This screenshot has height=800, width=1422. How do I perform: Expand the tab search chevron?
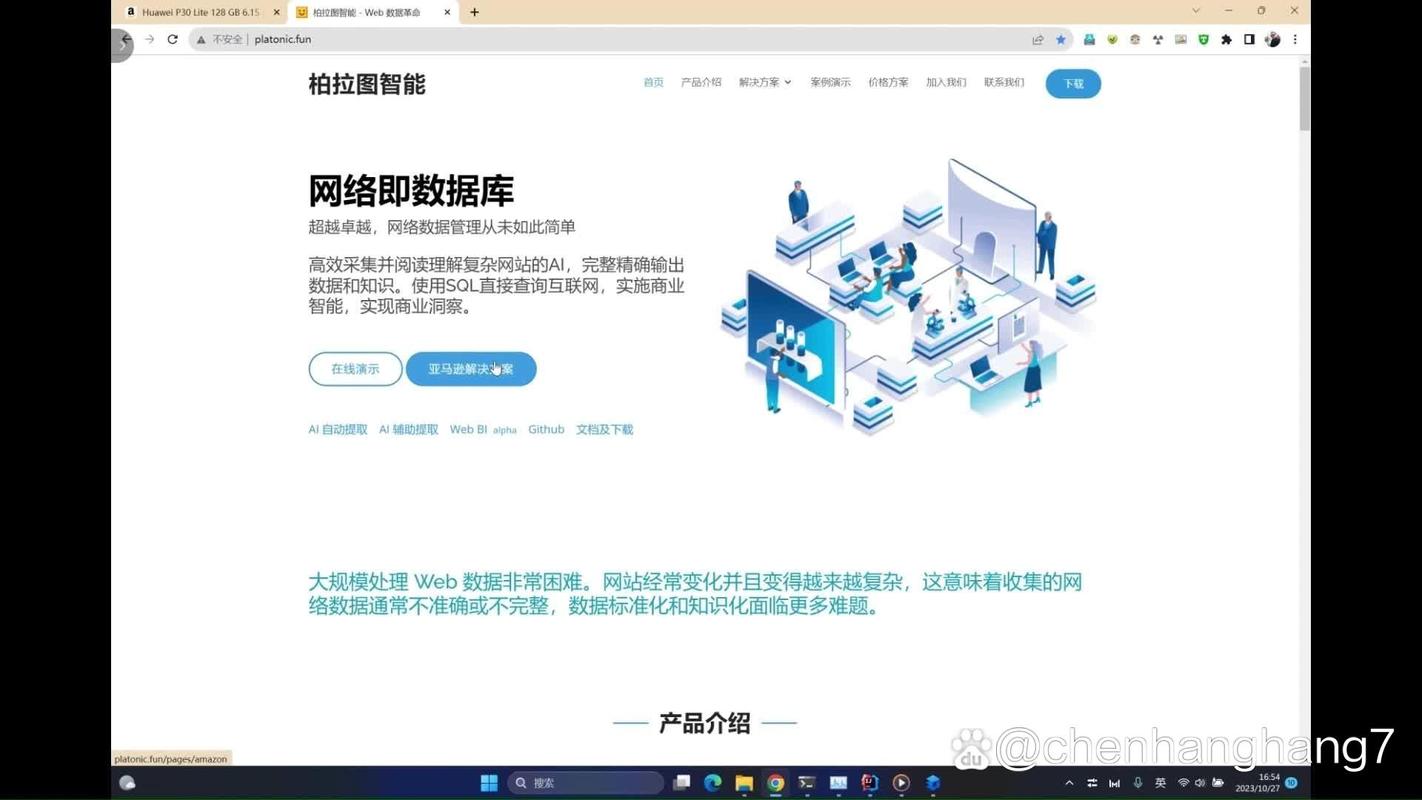tap(1196, 11)
